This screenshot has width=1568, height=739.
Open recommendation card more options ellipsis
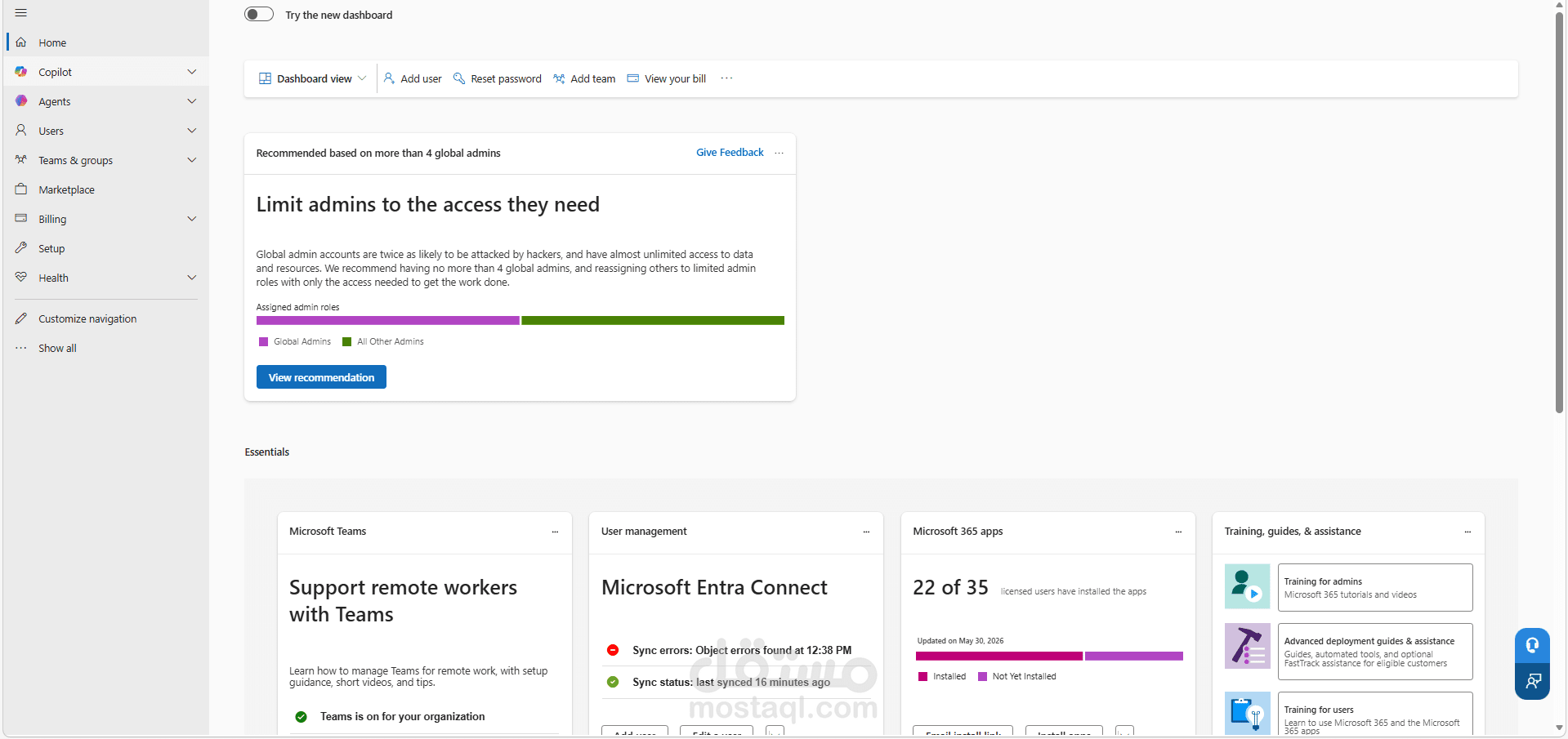coord(779,153)
